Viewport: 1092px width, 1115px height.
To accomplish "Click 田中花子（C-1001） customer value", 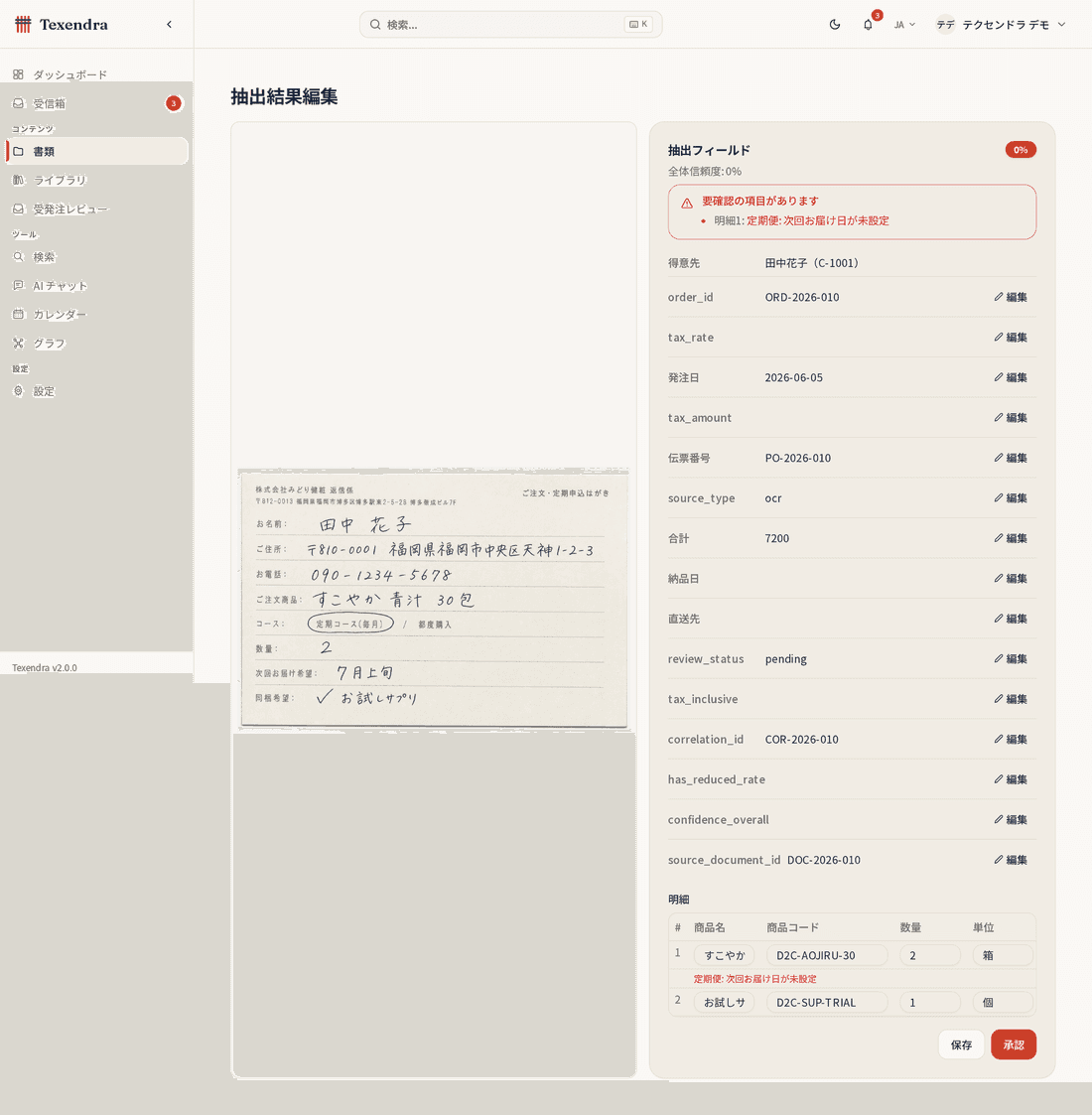I will coord(814,263).
